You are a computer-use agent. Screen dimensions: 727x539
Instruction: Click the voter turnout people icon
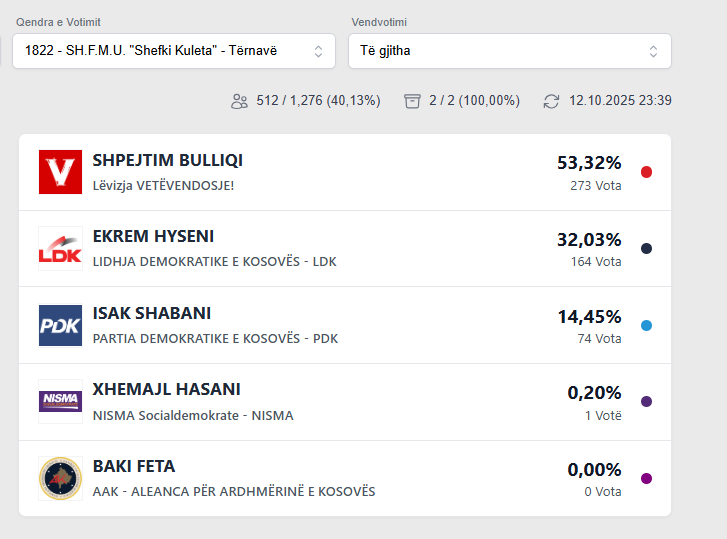coord(239,101)
